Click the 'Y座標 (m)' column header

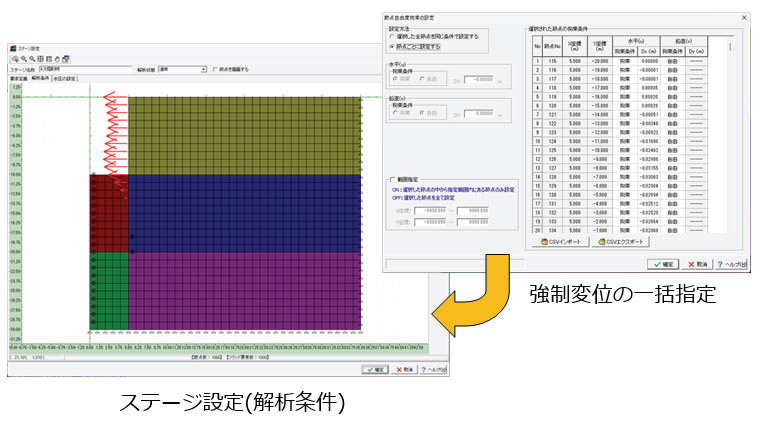600,46
